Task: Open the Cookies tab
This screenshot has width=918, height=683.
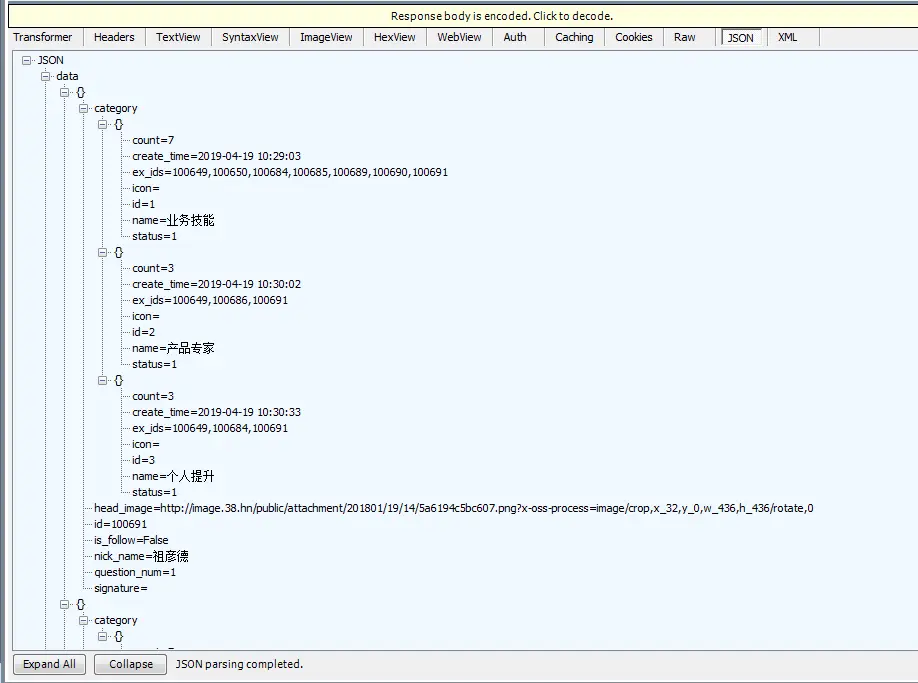Action: (x=633, y=37)
